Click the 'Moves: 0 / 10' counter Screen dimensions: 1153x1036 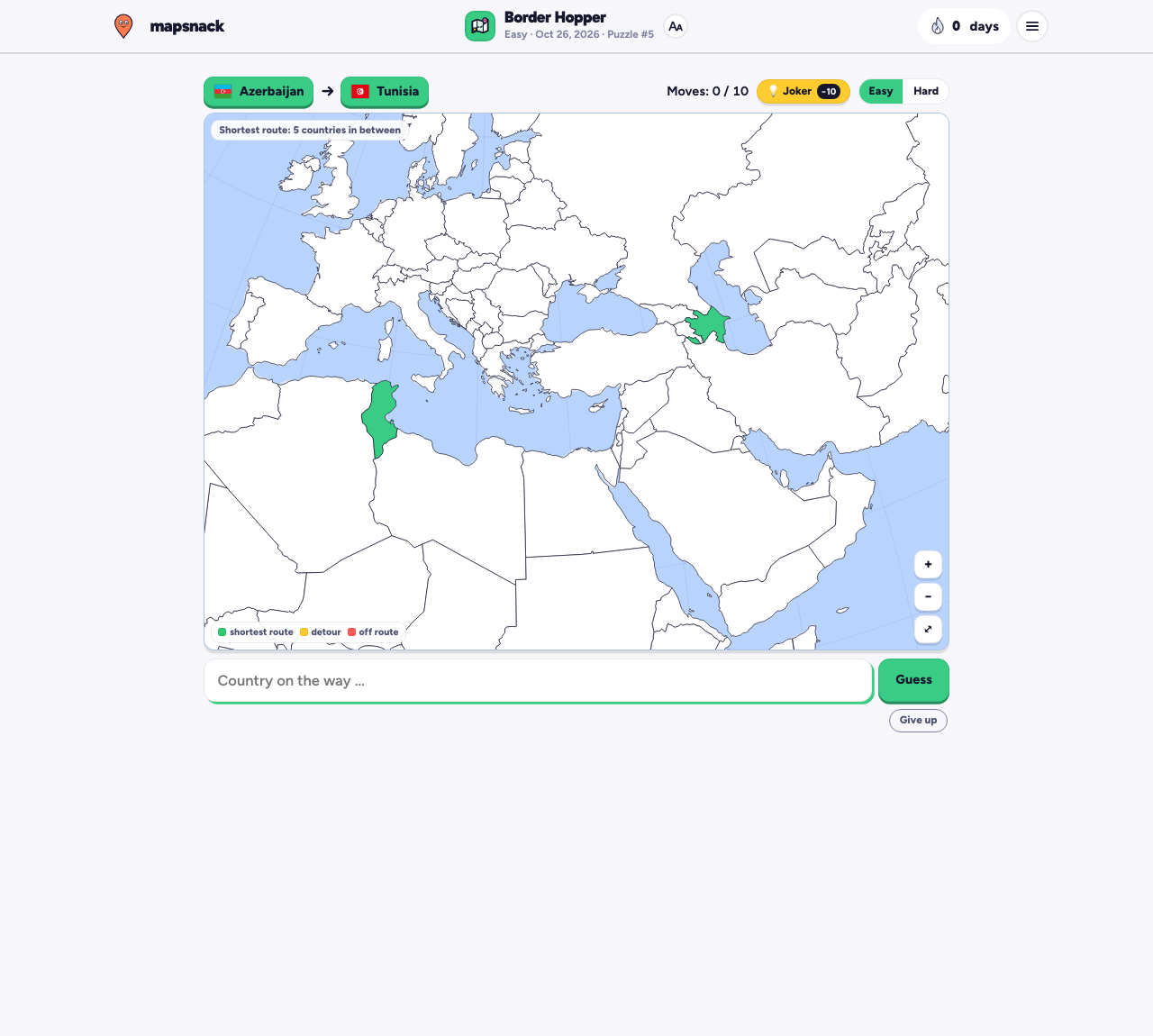click(708, 91)
